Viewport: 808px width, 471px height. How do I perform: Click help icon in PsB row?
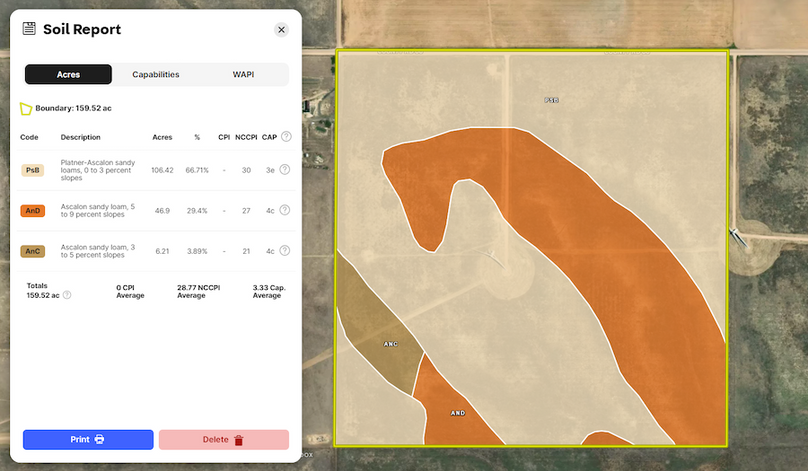pyautogui.click(x=285, y=170)
